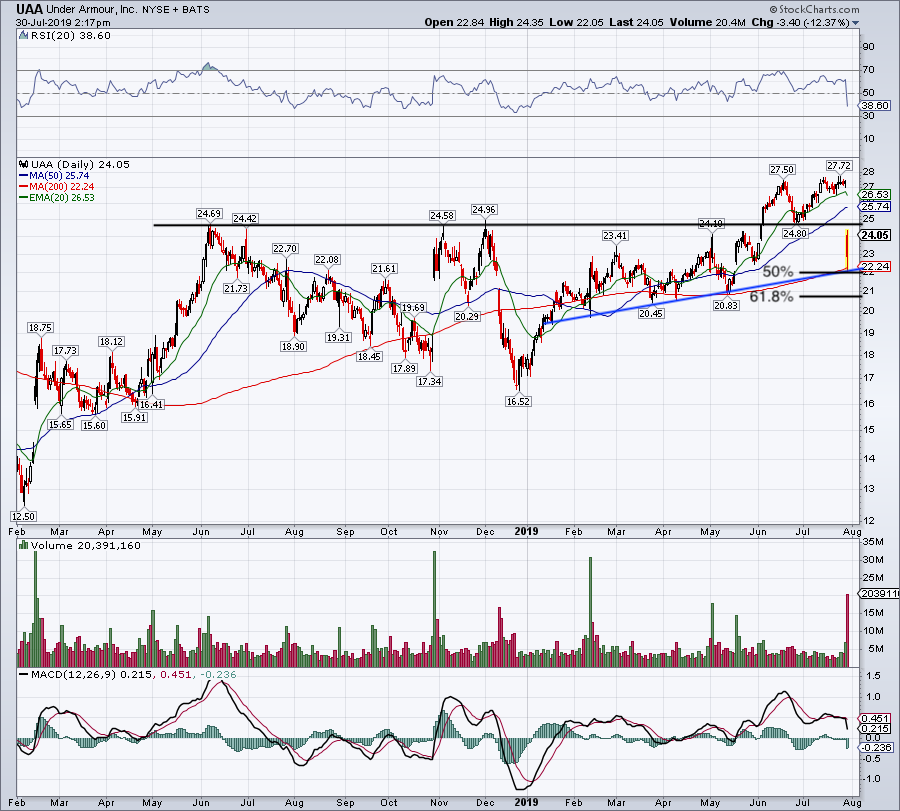The height and width of the screenshot is (811, 900).
Task: Click the 'Chg -3.40 (-12.37%)' value
Action: [x=800, y=22]
